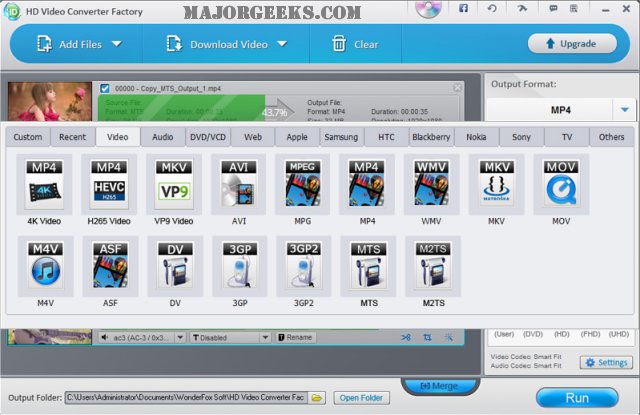The width and height of the screenshot is (640, 415).
Task: Expand the Download Video dropdown arrow
Action: (x=282, y=44)
